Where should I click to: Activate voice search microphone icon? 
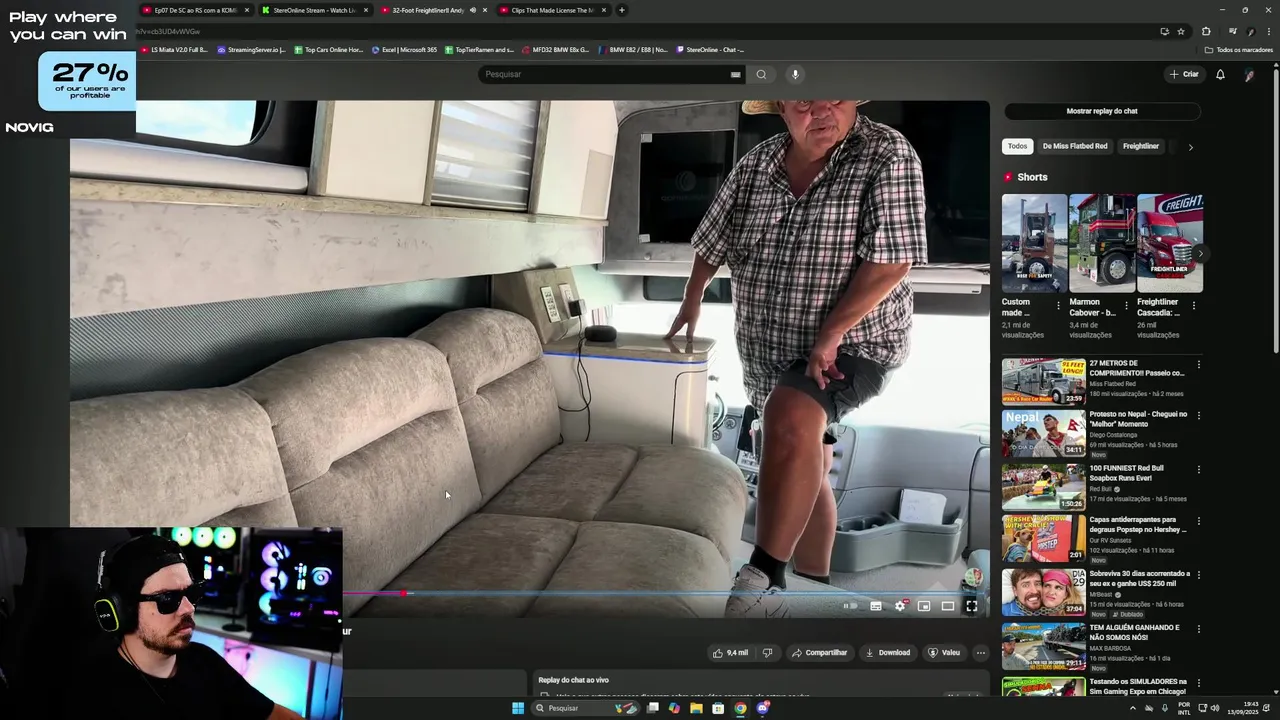[x=795, y=74]
